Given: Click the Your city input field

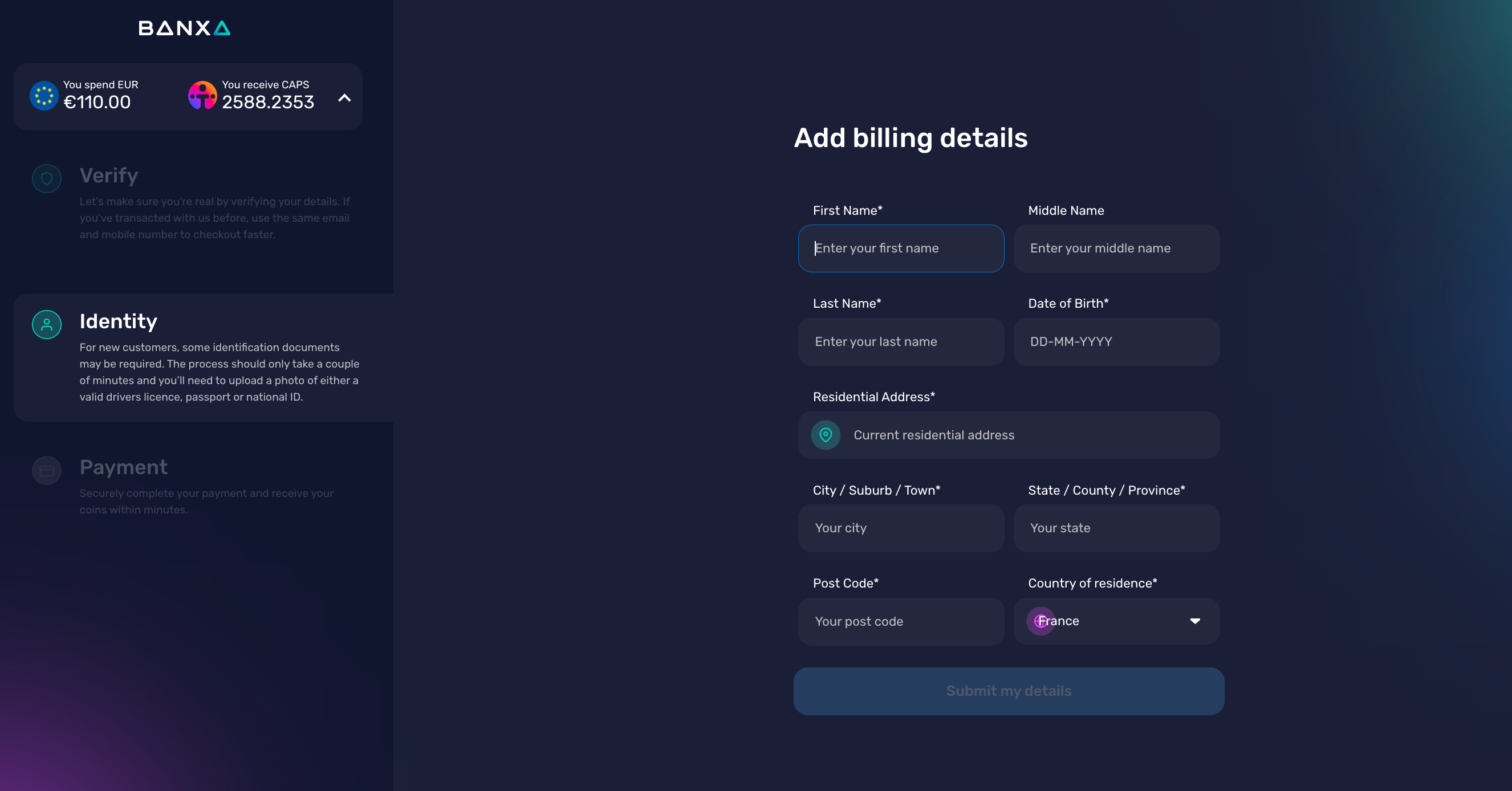Looking at the screenshot, I should tap(901, 528).
